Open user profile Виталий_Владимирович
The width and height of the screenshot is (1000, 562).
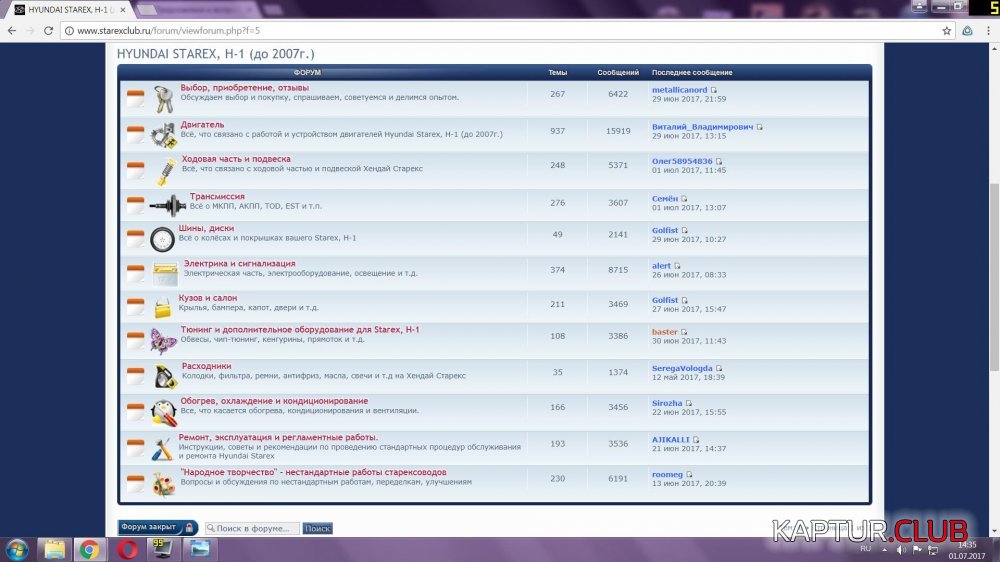tap(702, 127)
